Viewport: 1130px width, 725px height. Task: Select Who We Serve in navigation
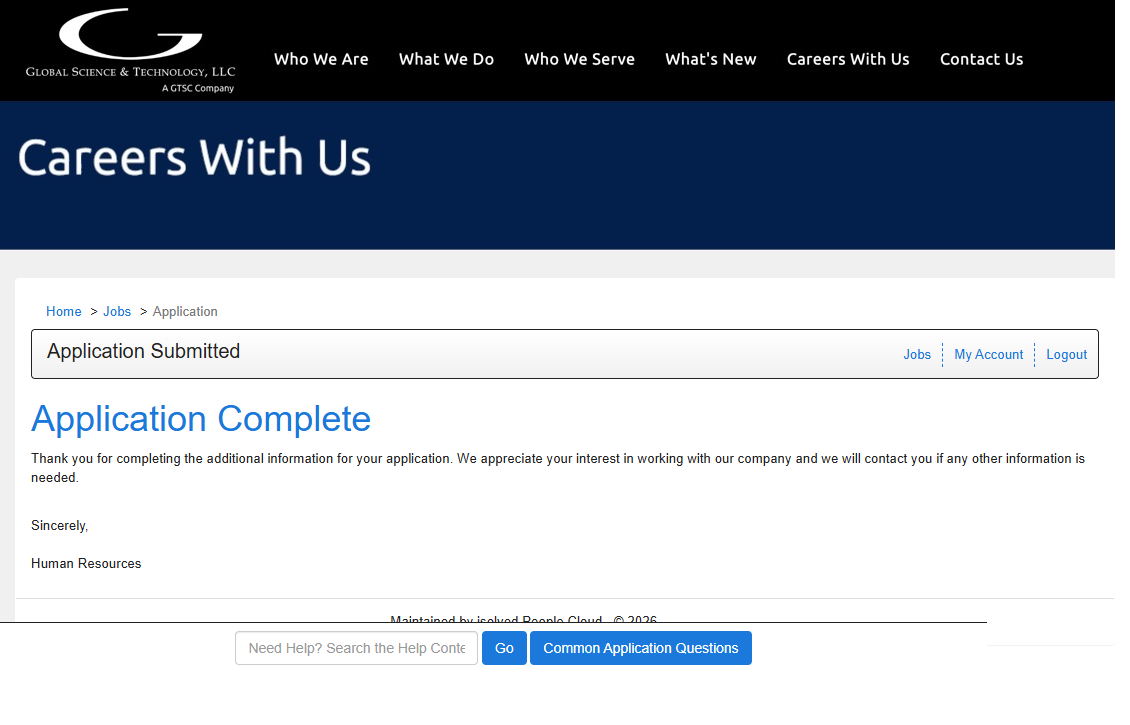coord(579,59)
